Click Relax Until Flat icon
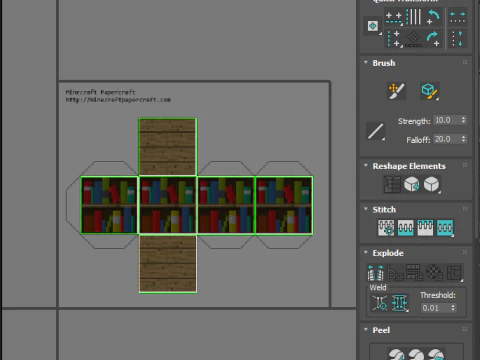The height and width of the screenshot is (360, 480). [412, 184]
